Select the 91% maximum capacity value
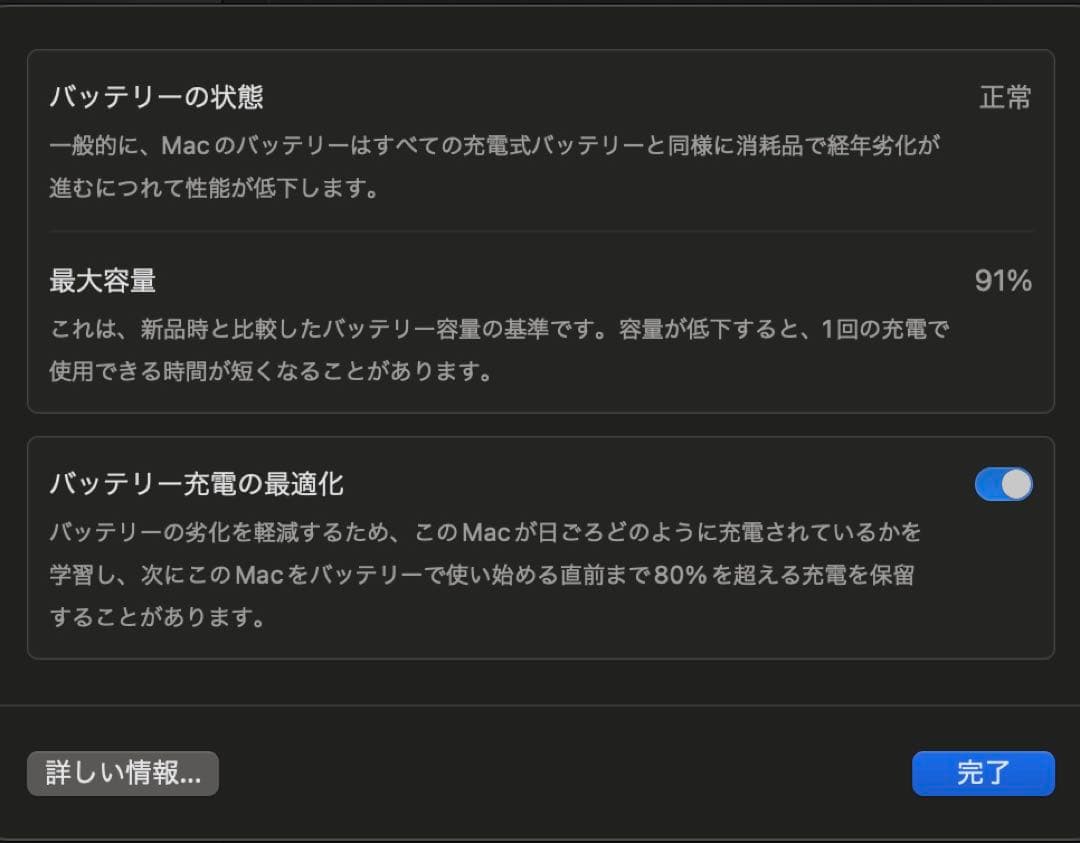The height and width of the screenshot is (843, 1080). [1003, 280]
